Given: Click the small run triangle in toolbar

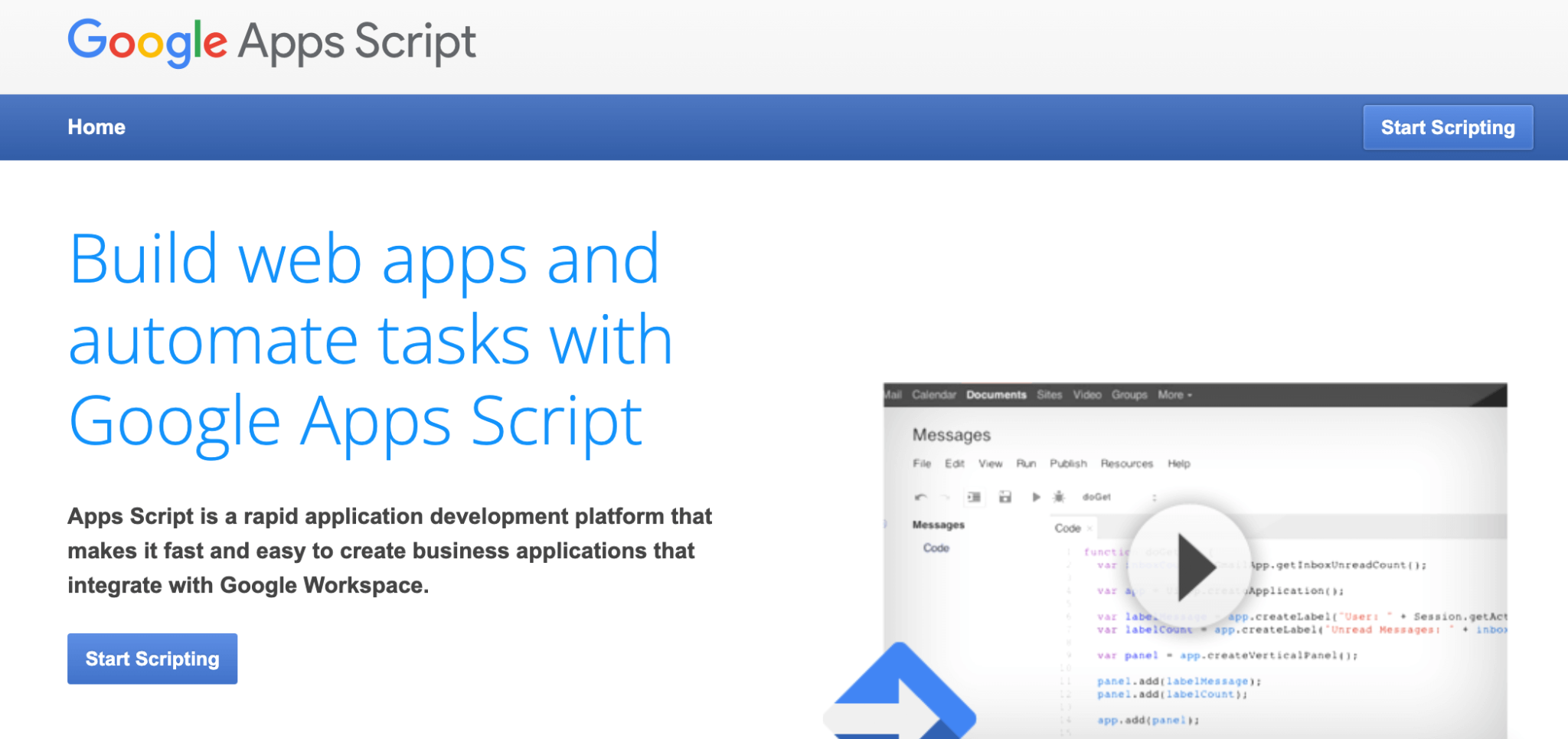Looking at the screenshot, I should (x=1036, y=497).
